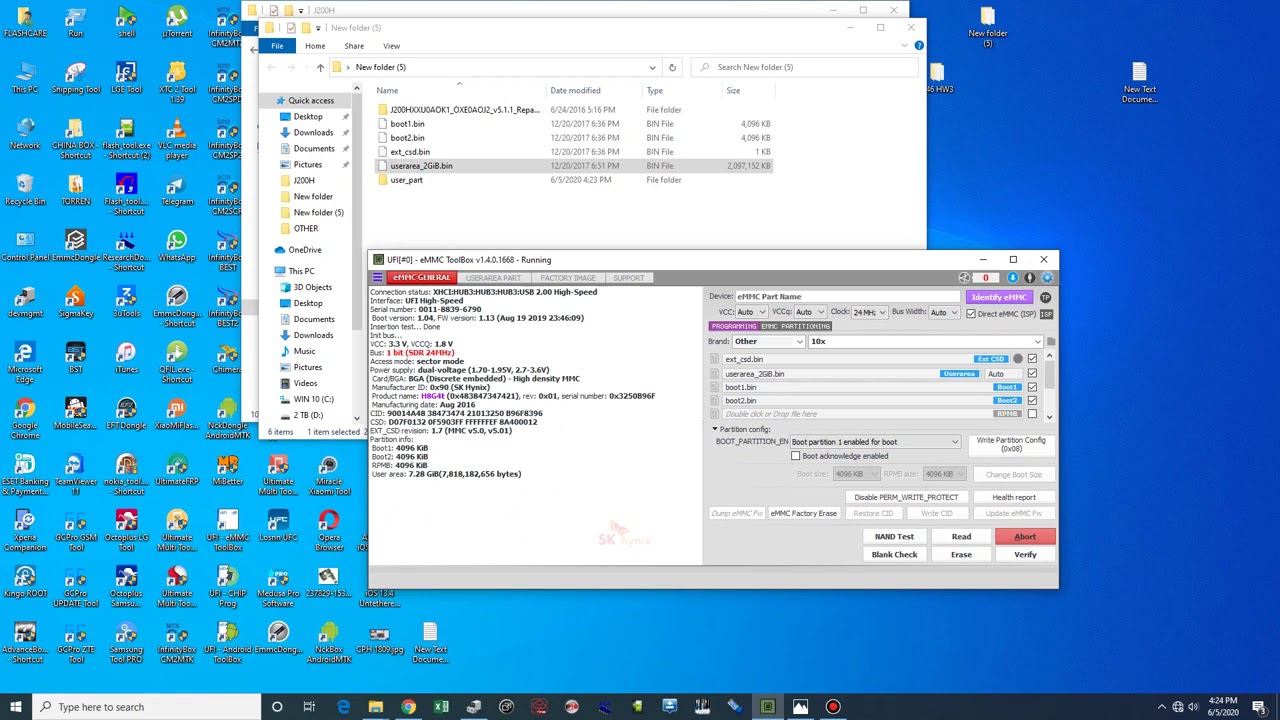The height and width of the screenshot is (720, 1280).
Task: Click Refresh icon in Explorer address bar
Action: point(672,67)
